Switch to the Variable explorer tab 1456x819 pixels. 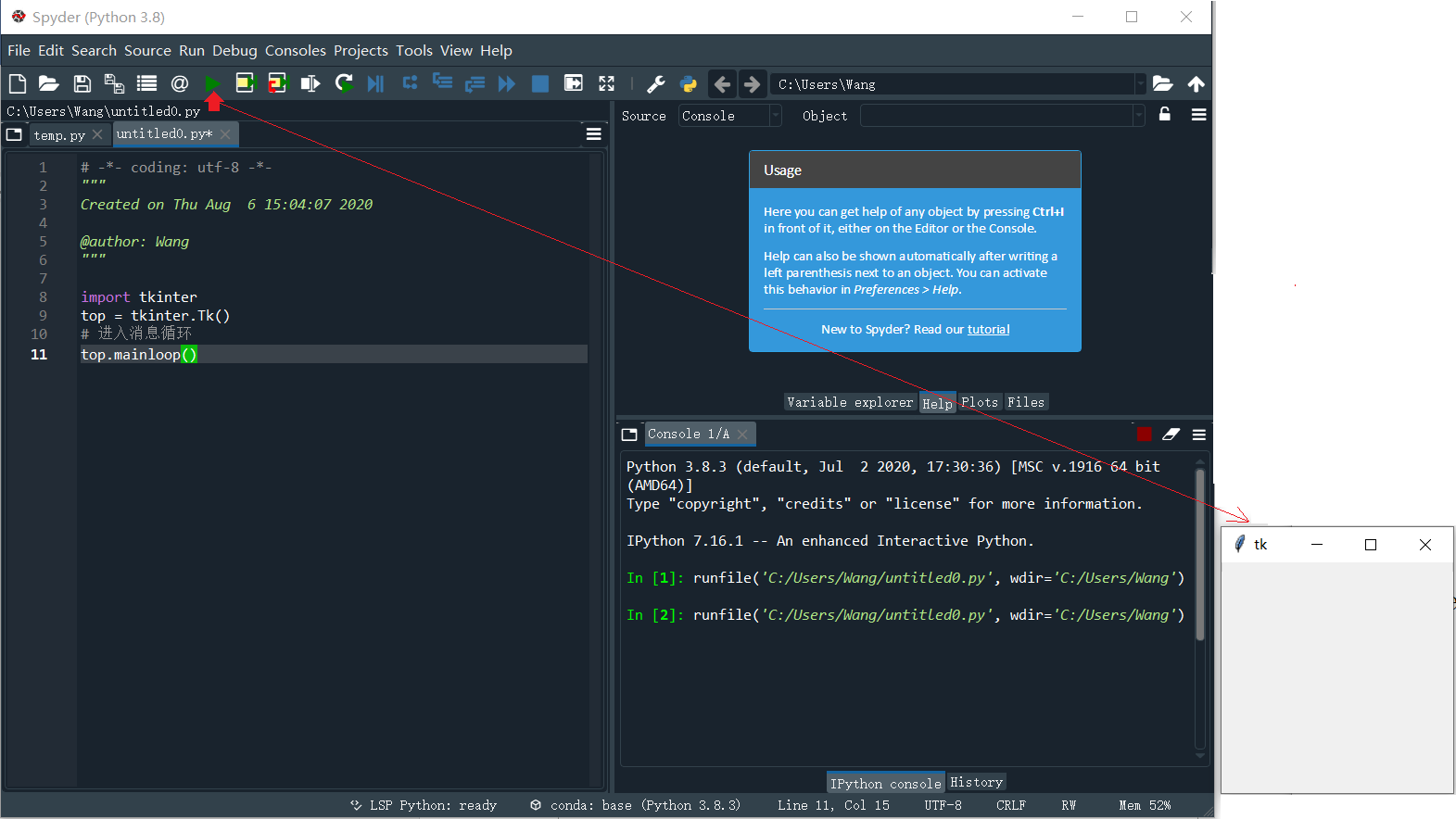coord(850,402)
